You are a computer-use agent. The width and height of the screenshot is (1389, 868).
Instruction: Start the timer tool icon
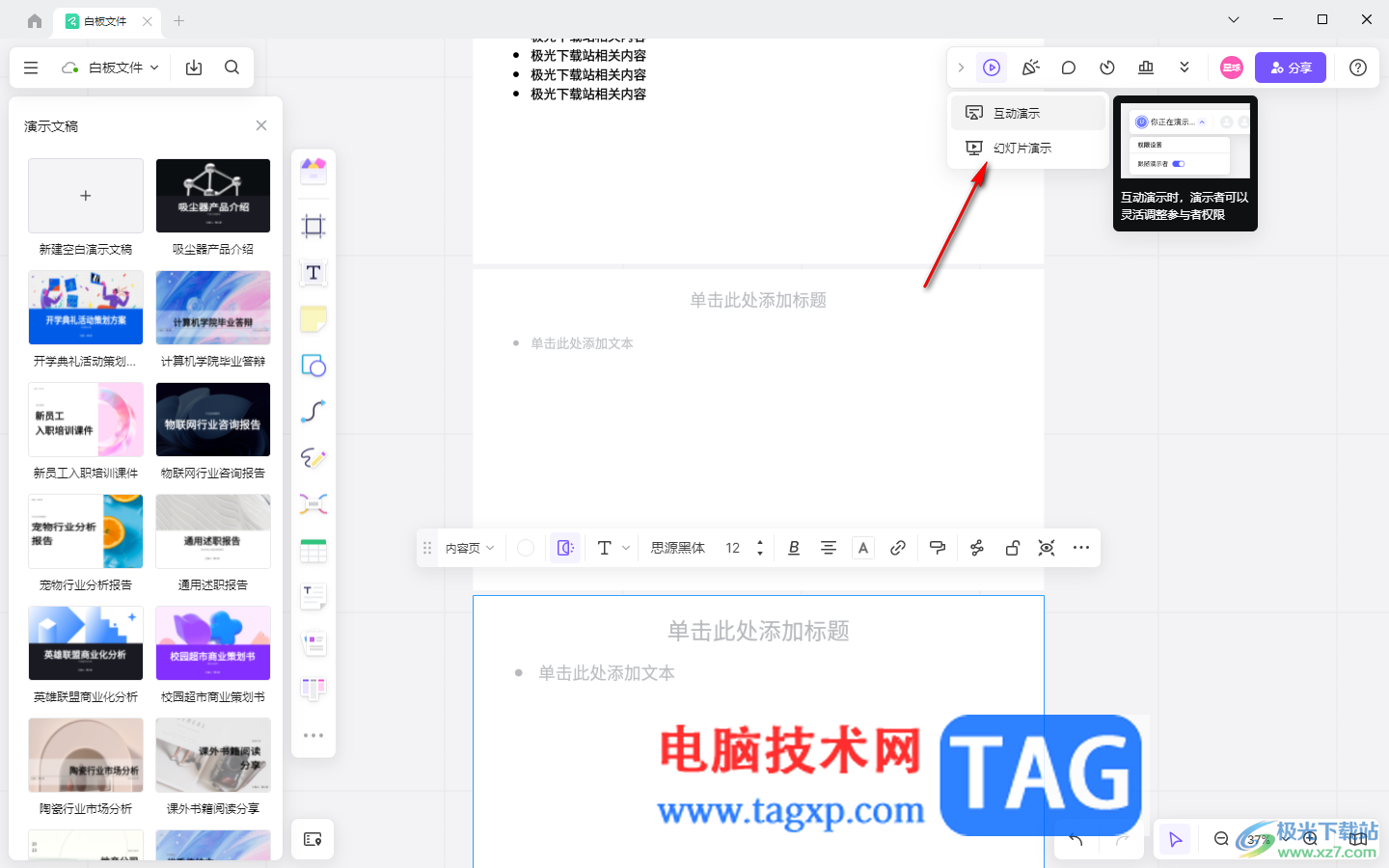(x=1107, y=68)
